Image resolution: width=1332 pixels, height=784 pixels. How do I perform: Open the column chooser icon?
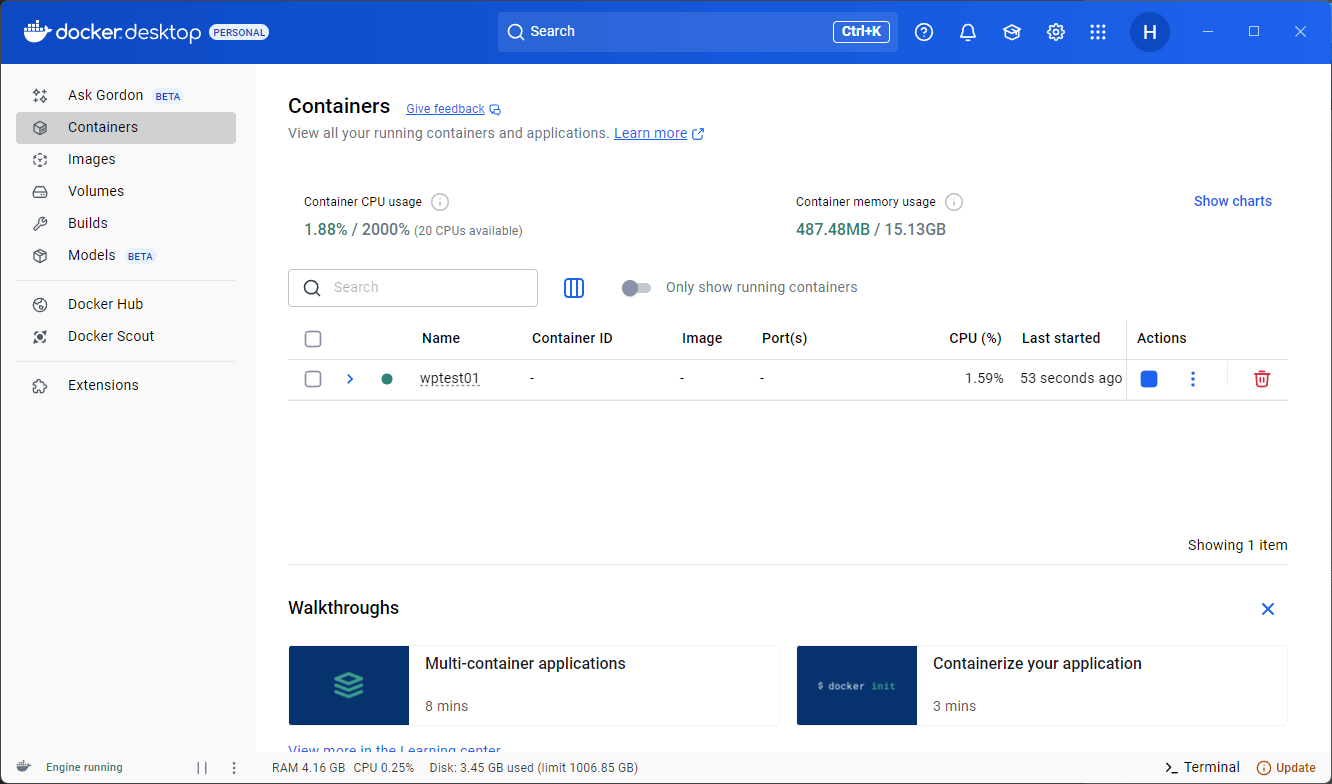pos(574,288)
